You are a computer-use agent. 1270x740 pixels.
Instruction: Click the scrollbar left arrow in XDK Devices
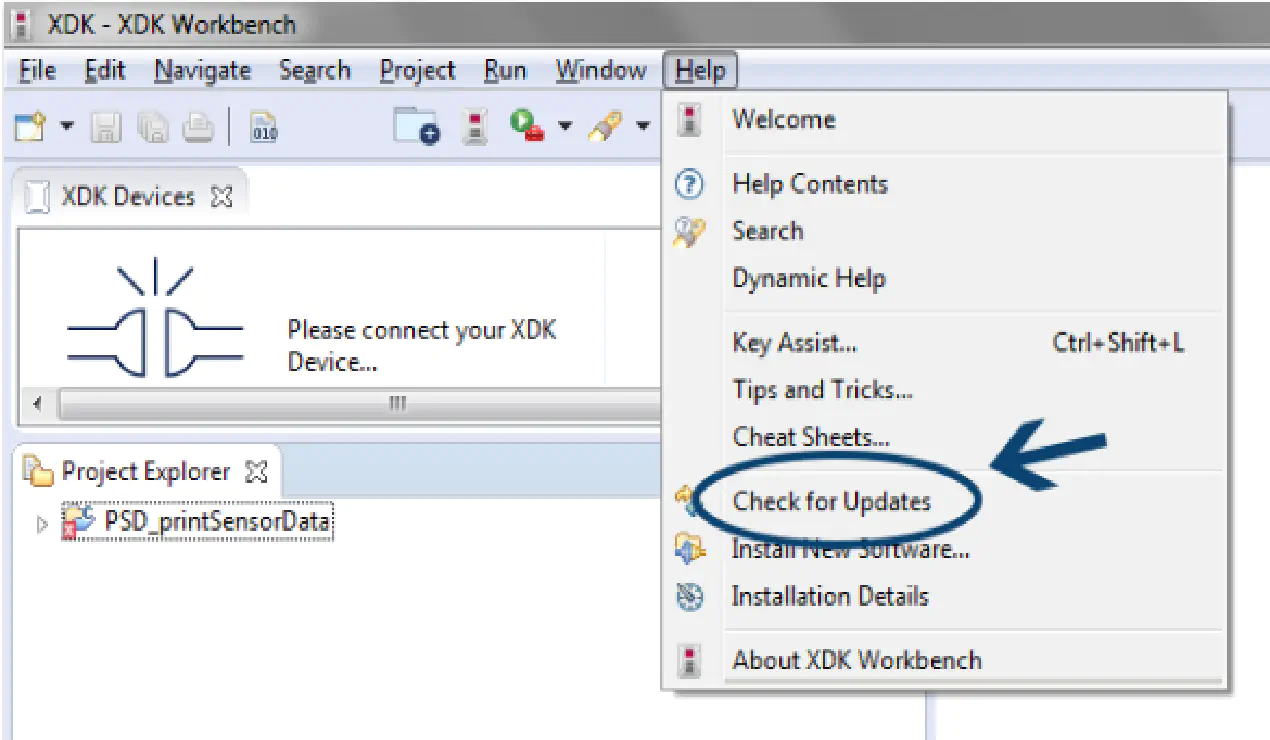38,404
